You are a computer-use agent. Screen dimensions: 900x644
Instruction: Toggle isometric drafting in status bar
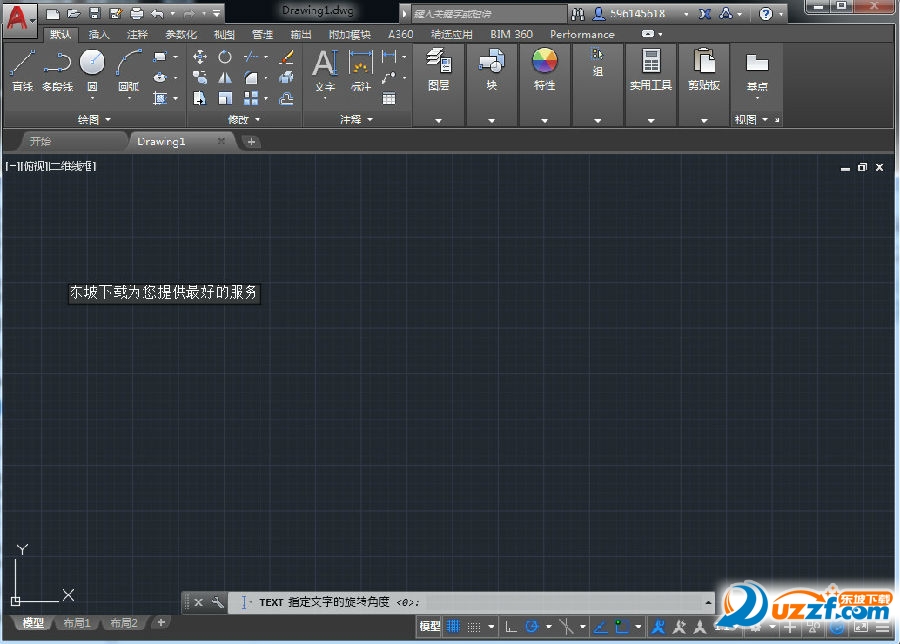coord(566,627)
